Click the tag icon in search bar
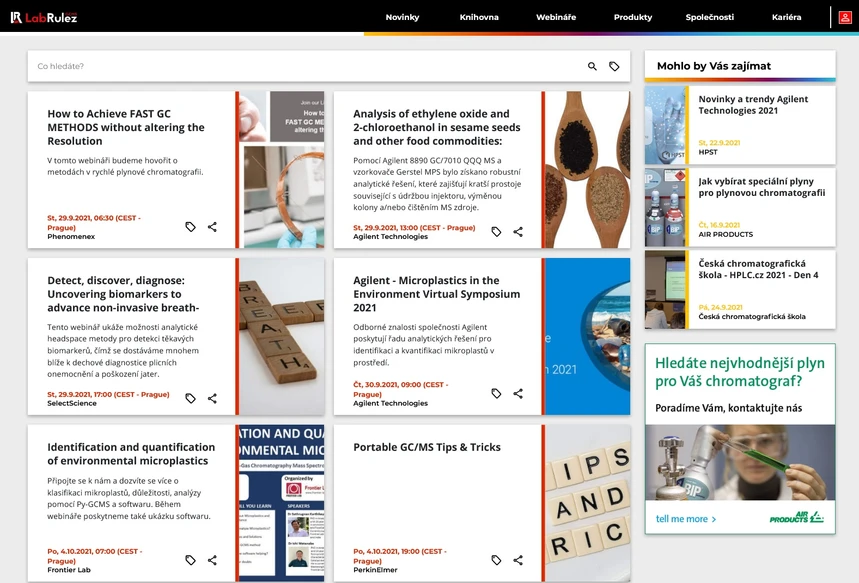Screen dimensions: 859x583 click(614, 66)
